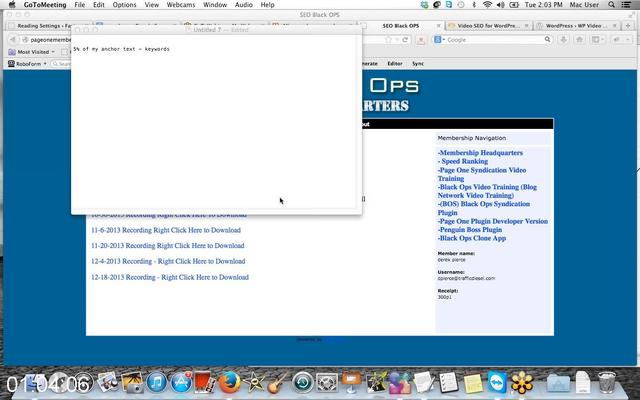Viewport: 640px width, 400px height.
Task: Click RoboForm Sync toolbar button
Action: (x=418, y=64)
